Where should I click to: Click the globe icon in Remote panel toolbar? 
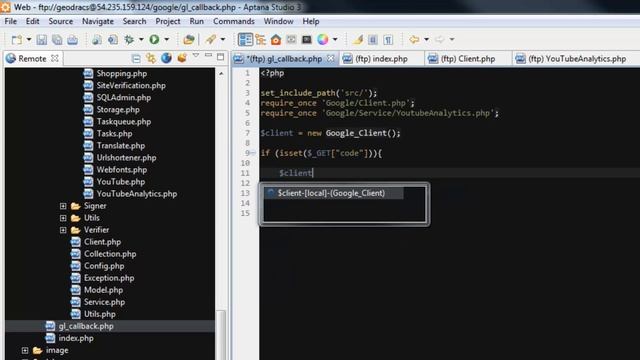tap(166, 58)
